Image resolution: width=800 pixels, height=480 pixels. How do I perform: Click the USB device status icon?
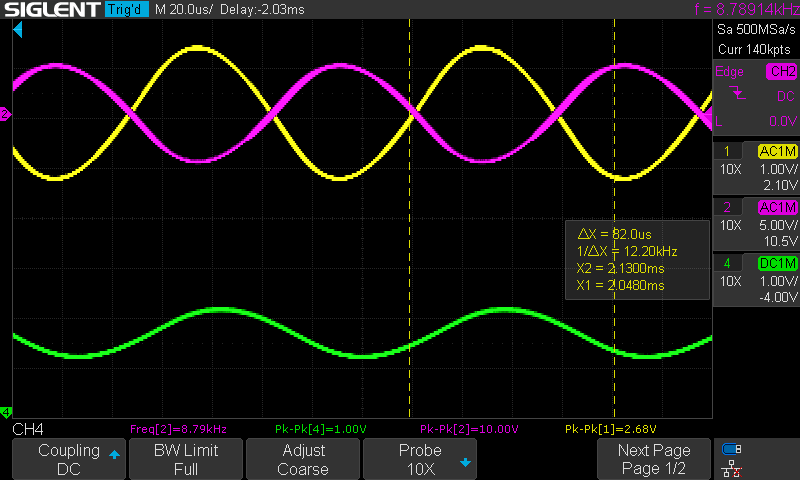pyautogui.click(x=732, y=449)
